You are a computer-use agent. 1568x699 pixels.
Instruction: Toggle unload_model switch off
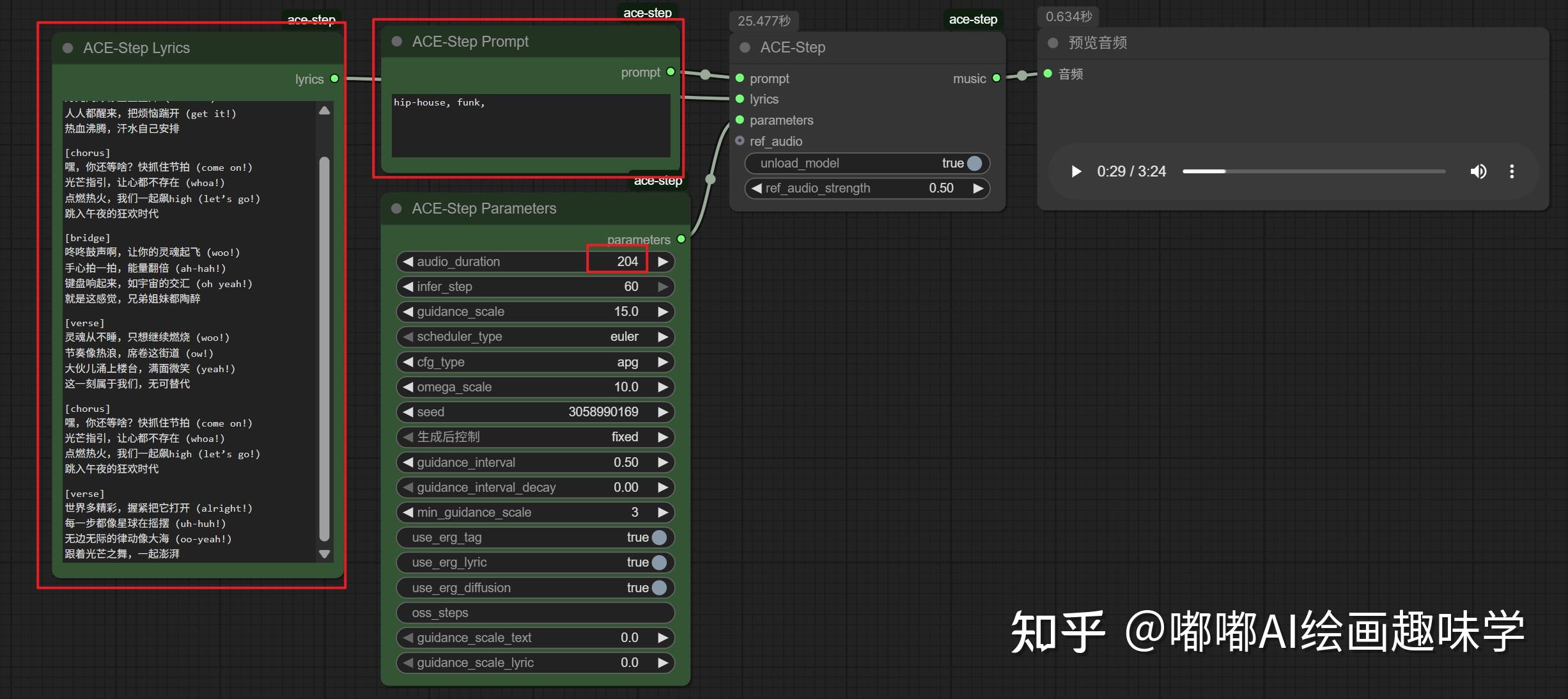974,163
